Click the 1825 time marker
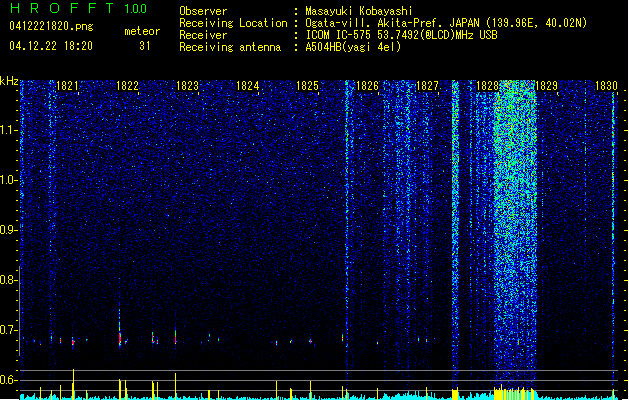 [307, 86]
